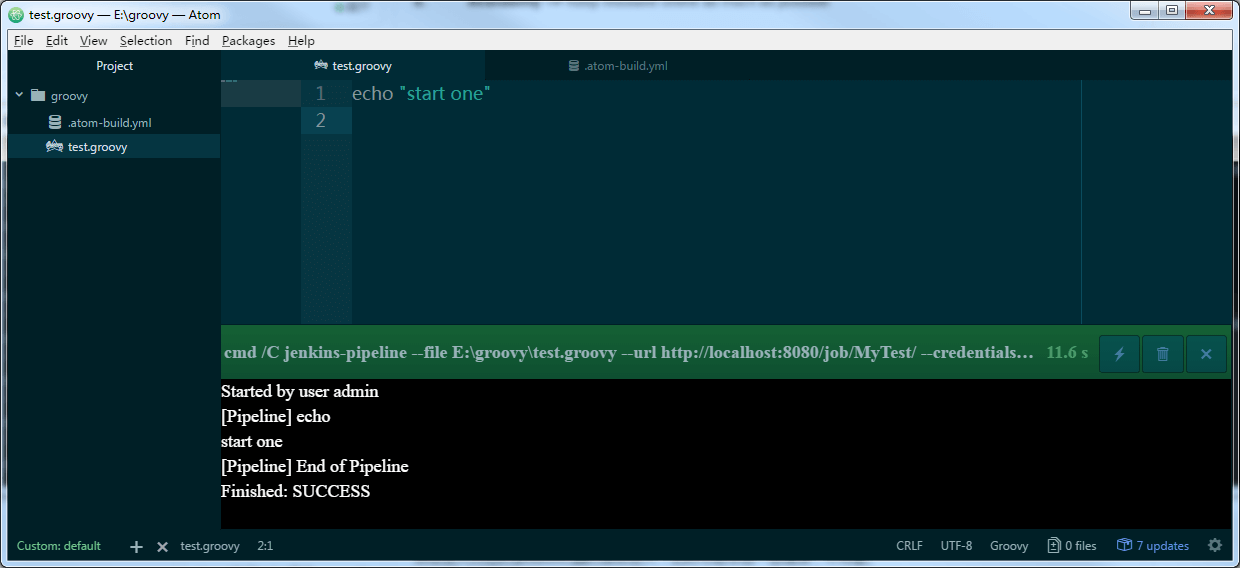Change encoding via UTF-8 selector

pos(956,546)
